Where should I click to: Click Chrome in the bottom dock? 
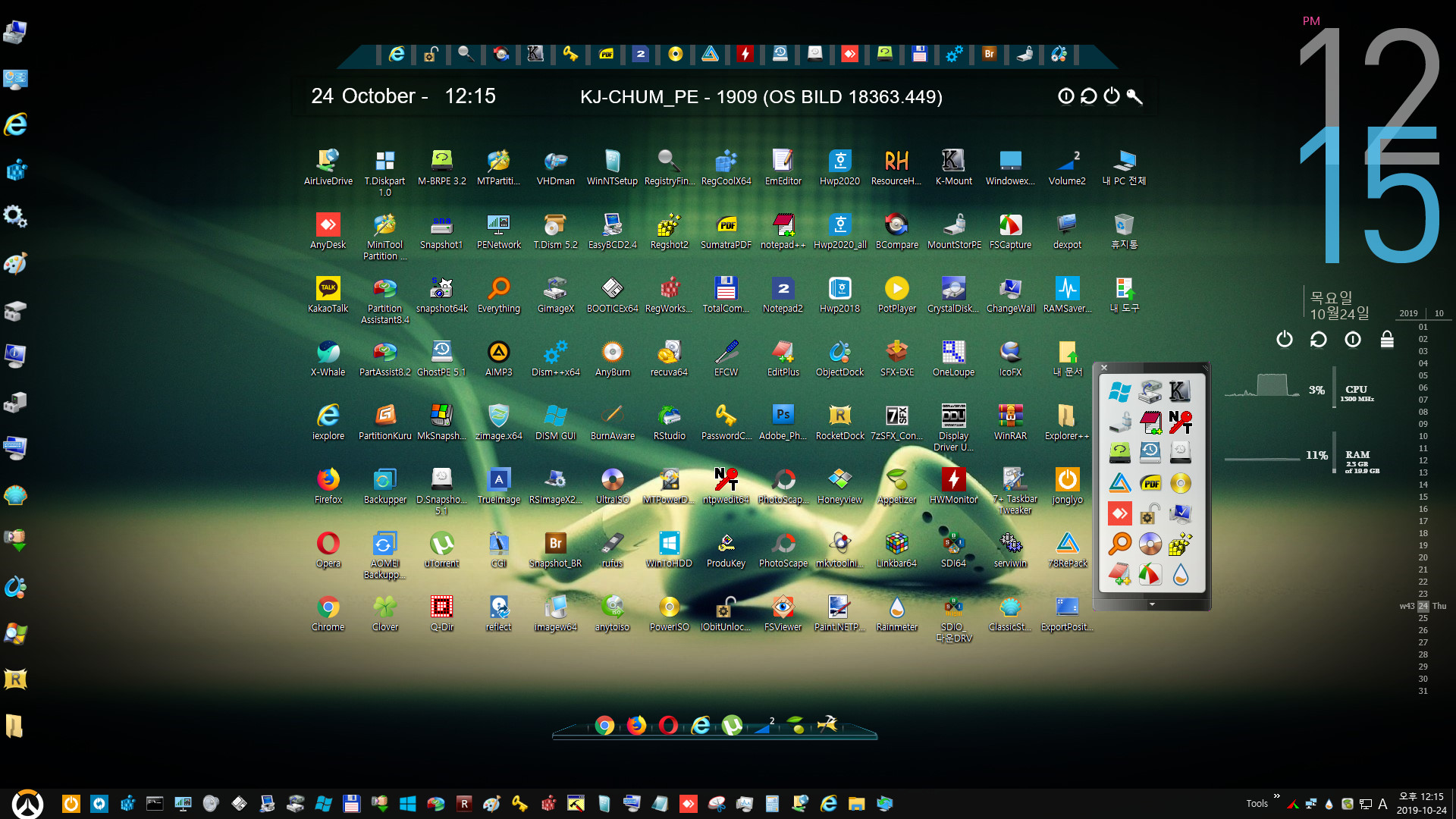pyautogui.click(x=604, y=725)
